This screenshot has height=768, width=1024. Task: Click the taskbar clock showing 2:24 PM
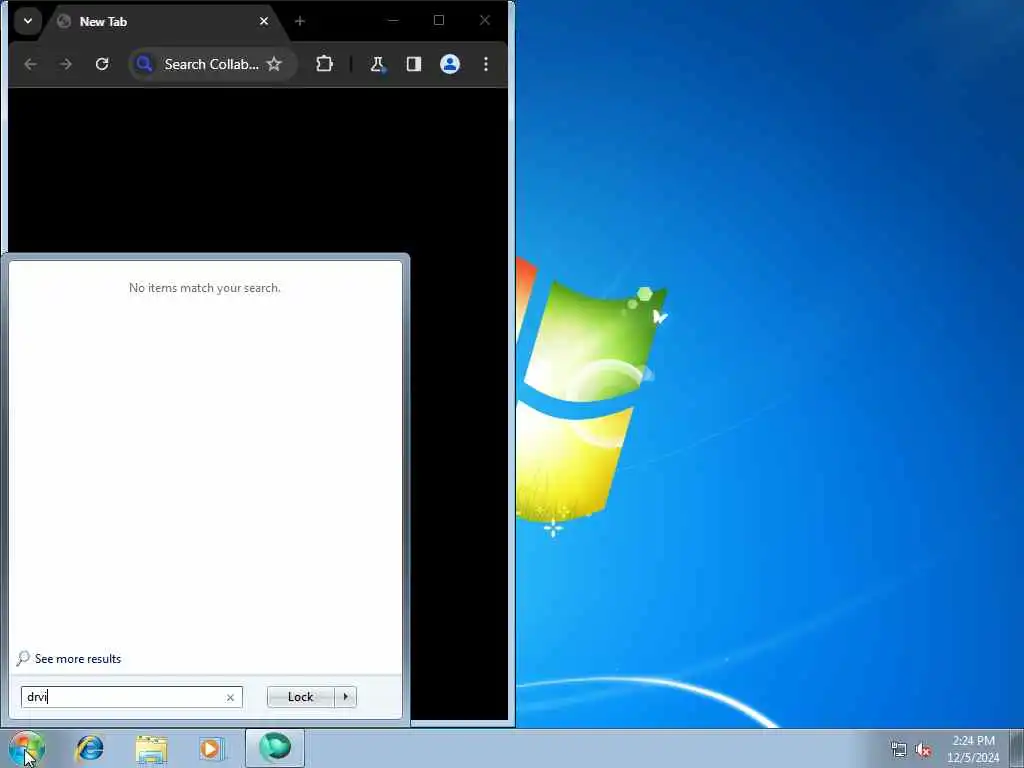[x=973, y=749]
